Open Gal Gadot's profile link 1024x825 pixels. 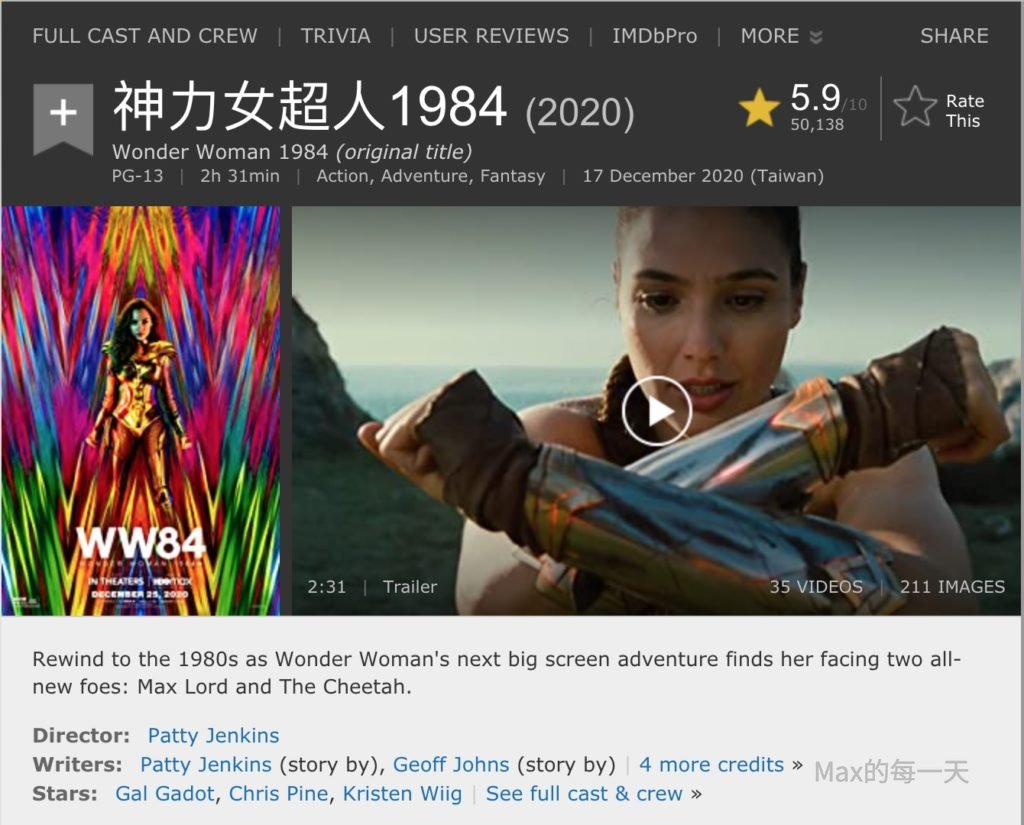(165, 794)
